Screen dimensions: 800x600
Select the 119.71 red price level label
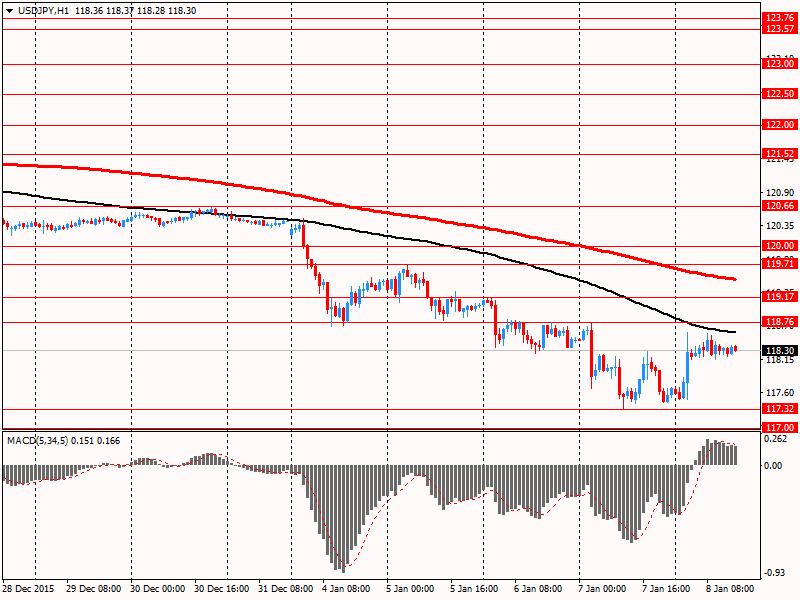(x=780, y=263)
